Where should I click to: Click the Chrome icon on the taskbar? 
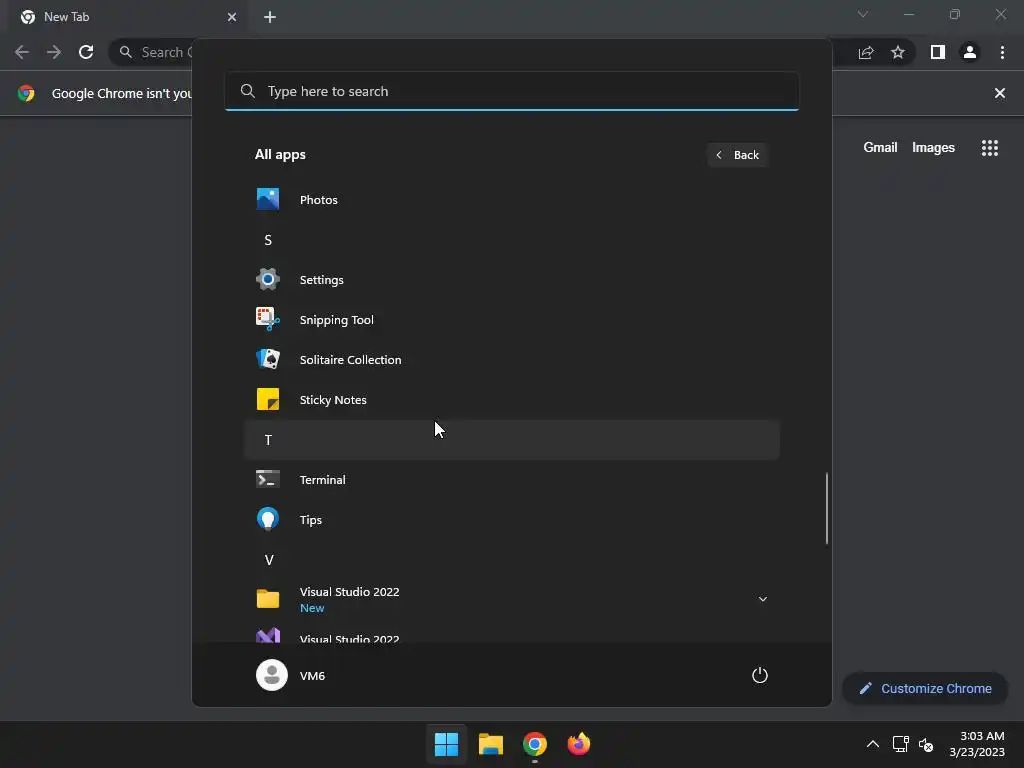point(535,744)
